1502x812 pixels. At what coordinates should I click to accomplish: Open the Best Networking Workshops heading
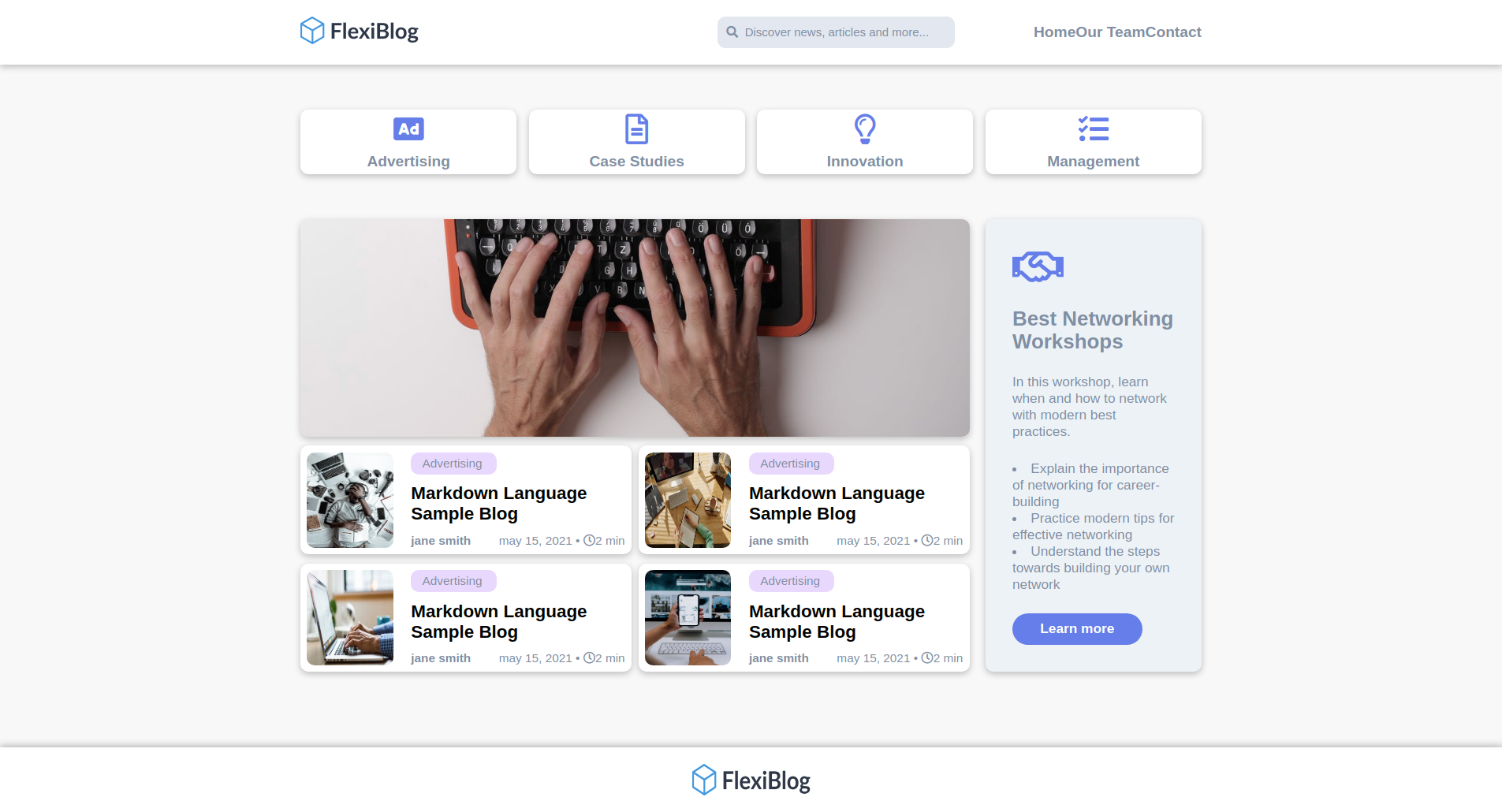[x=1093, y=330]
